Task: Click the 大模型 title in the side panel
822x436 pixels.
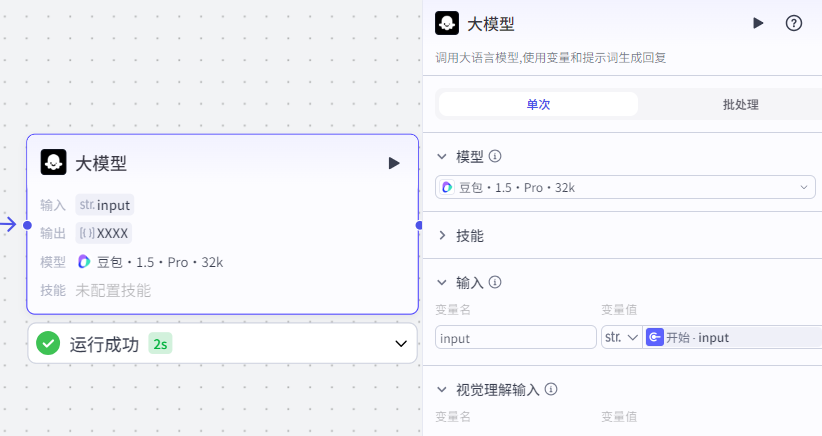Action: tap(491, 24)
